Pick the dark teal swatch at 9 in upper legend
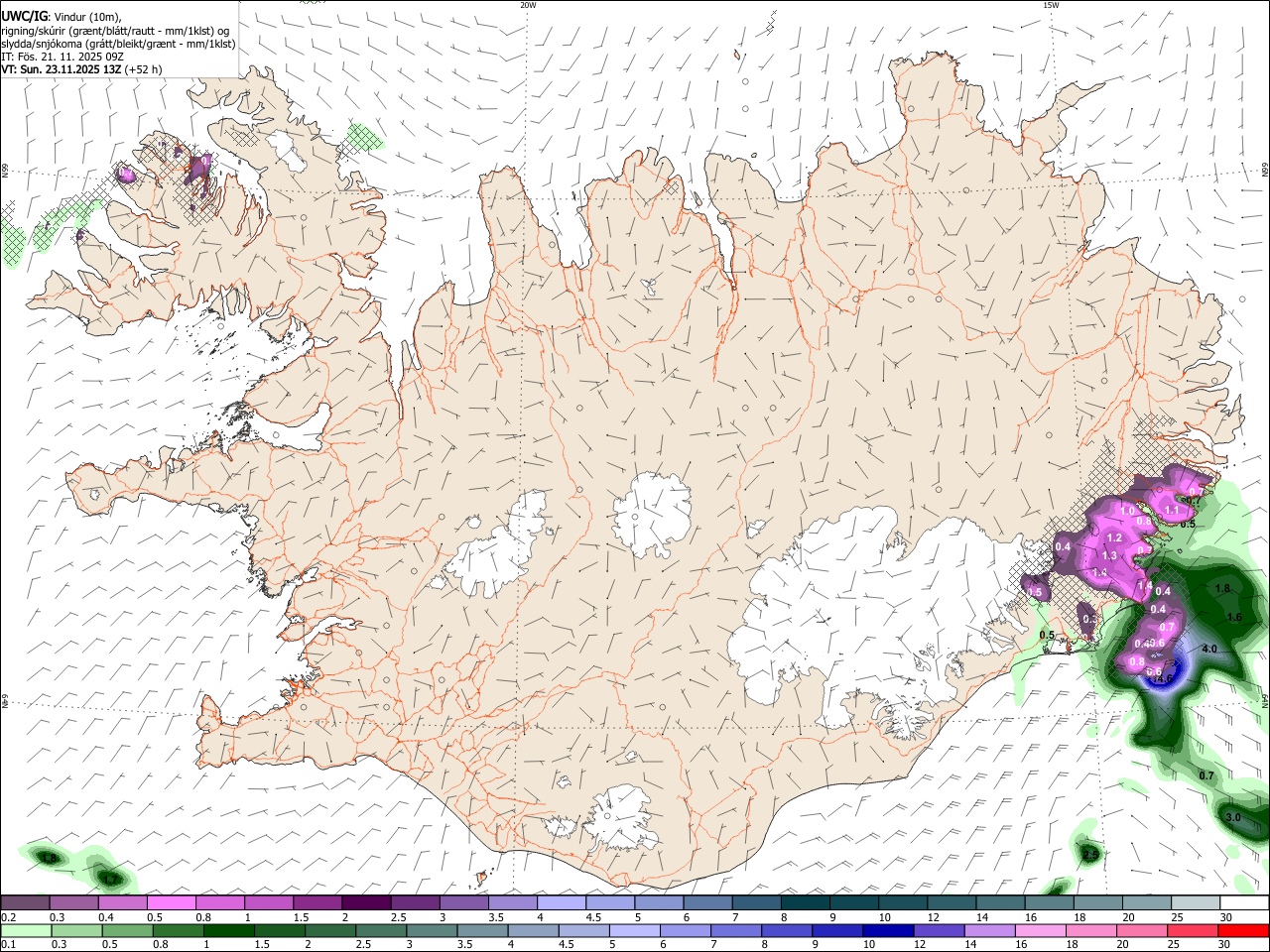The height and width of the screenshot is (952, 1270). (x=854, y=902)
